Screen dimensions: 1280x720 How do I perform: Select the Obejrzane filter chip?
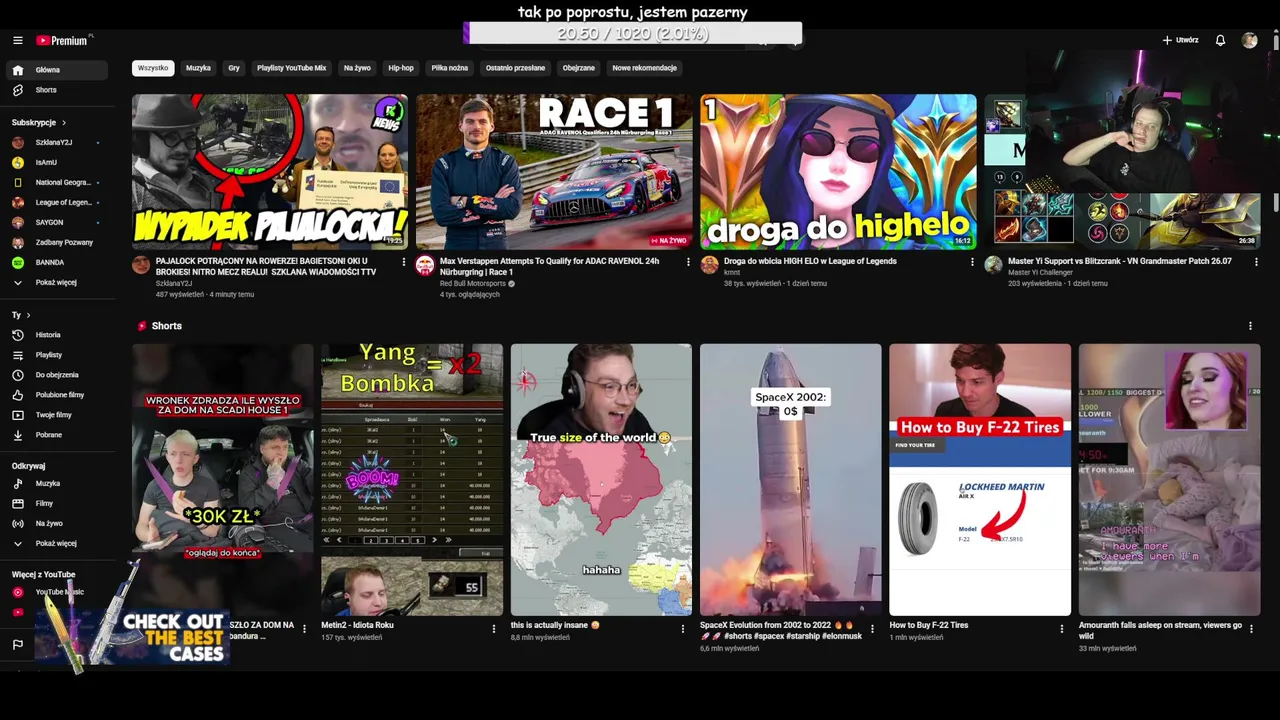579,68
